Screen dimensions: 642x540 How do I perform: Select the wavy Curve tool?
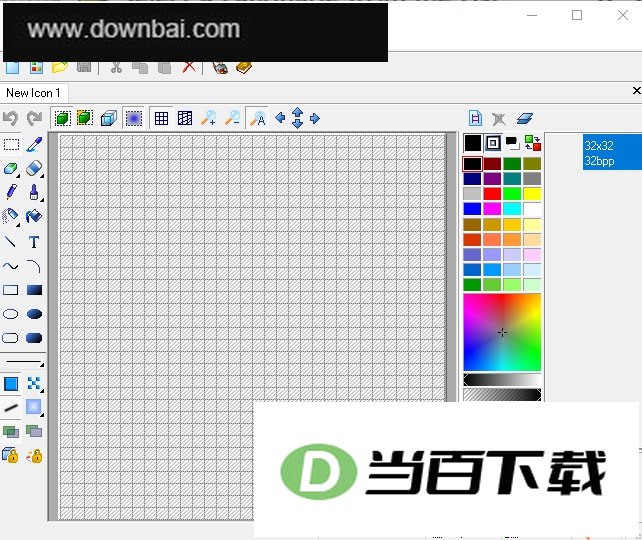tap(11, 266)
